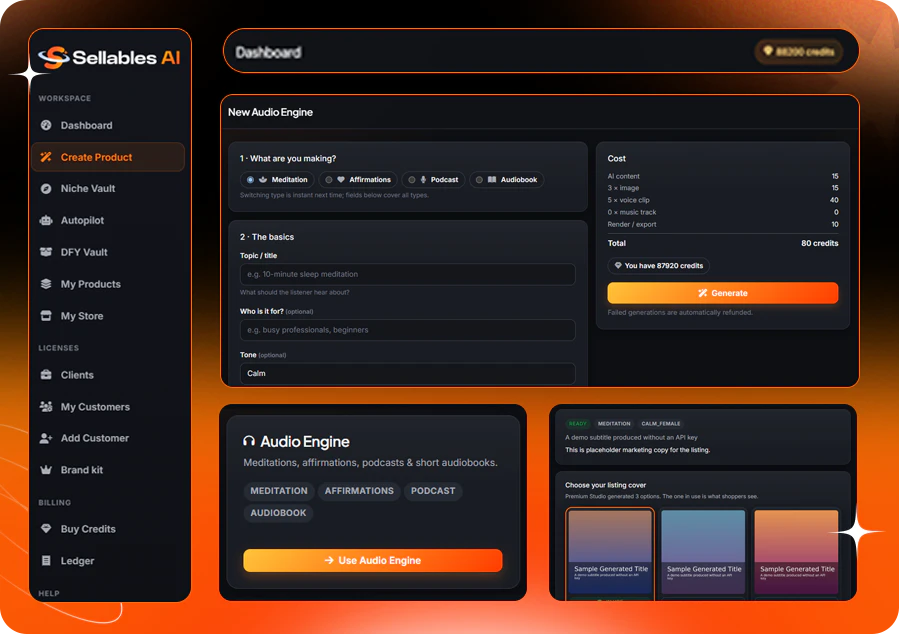Click the headphones icon beside Audio Engine
This screenshot has width=900, height=635.
tap(249, 441)
